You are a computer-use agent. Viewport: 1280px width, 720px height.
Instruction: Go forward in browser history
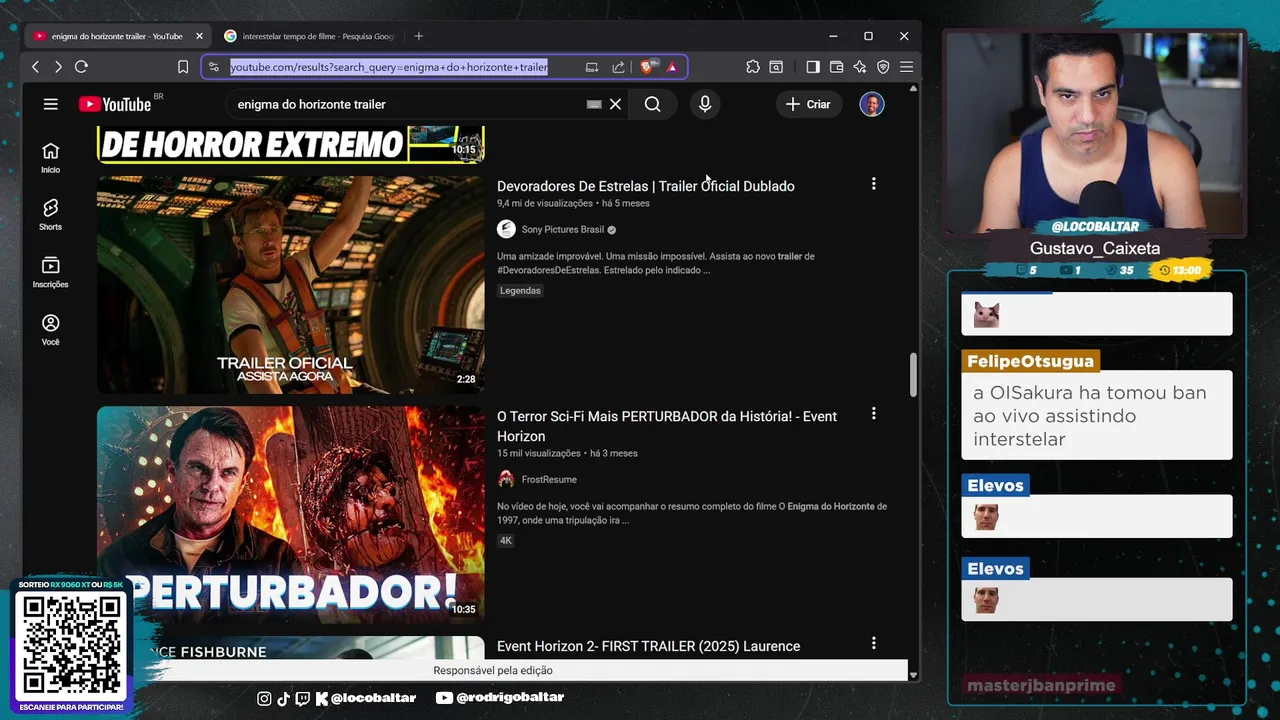click(58, 67)
